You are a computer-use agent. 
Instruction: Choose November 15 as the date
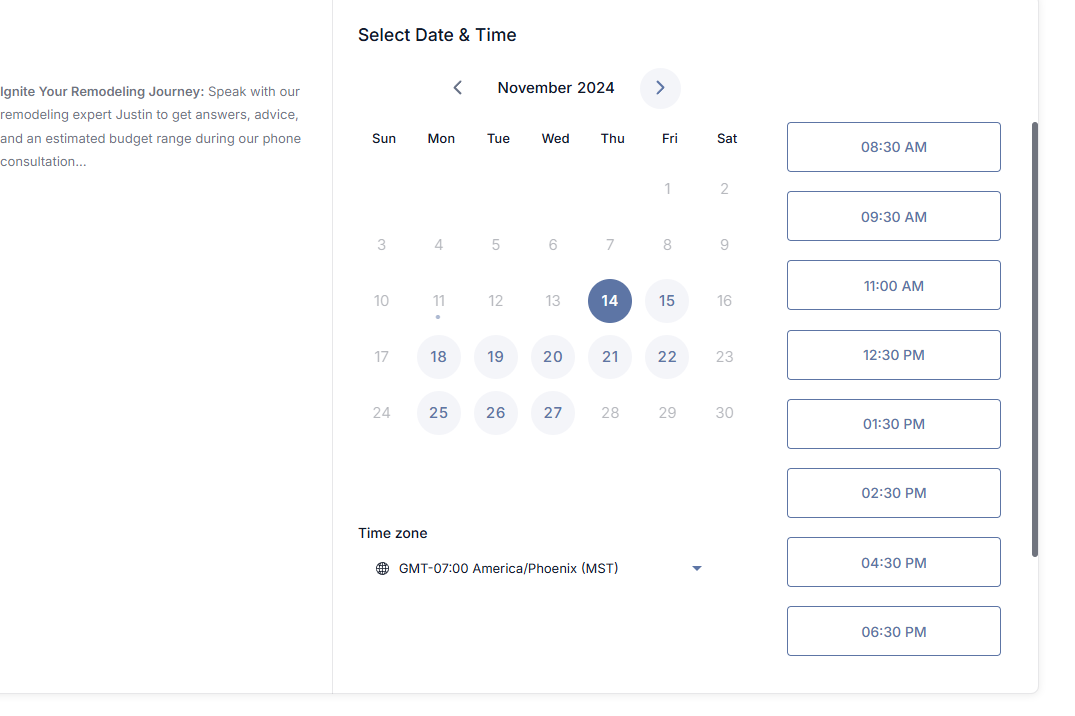[x=667, y=300]
